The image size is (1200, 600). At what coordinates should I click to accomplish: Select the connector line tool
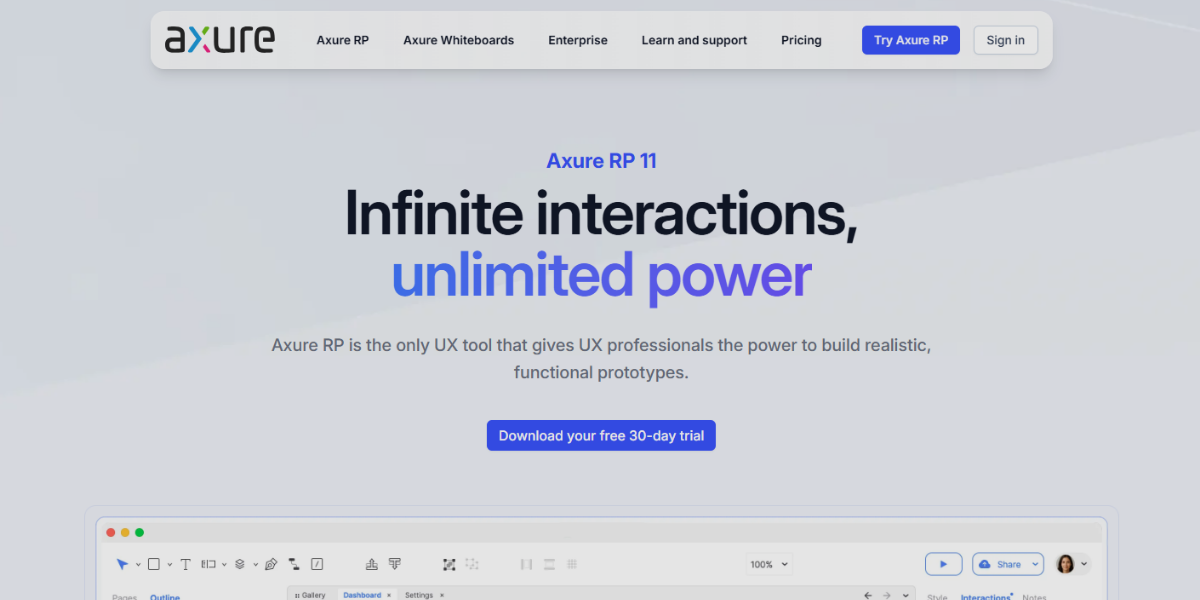tap(292, 564)
